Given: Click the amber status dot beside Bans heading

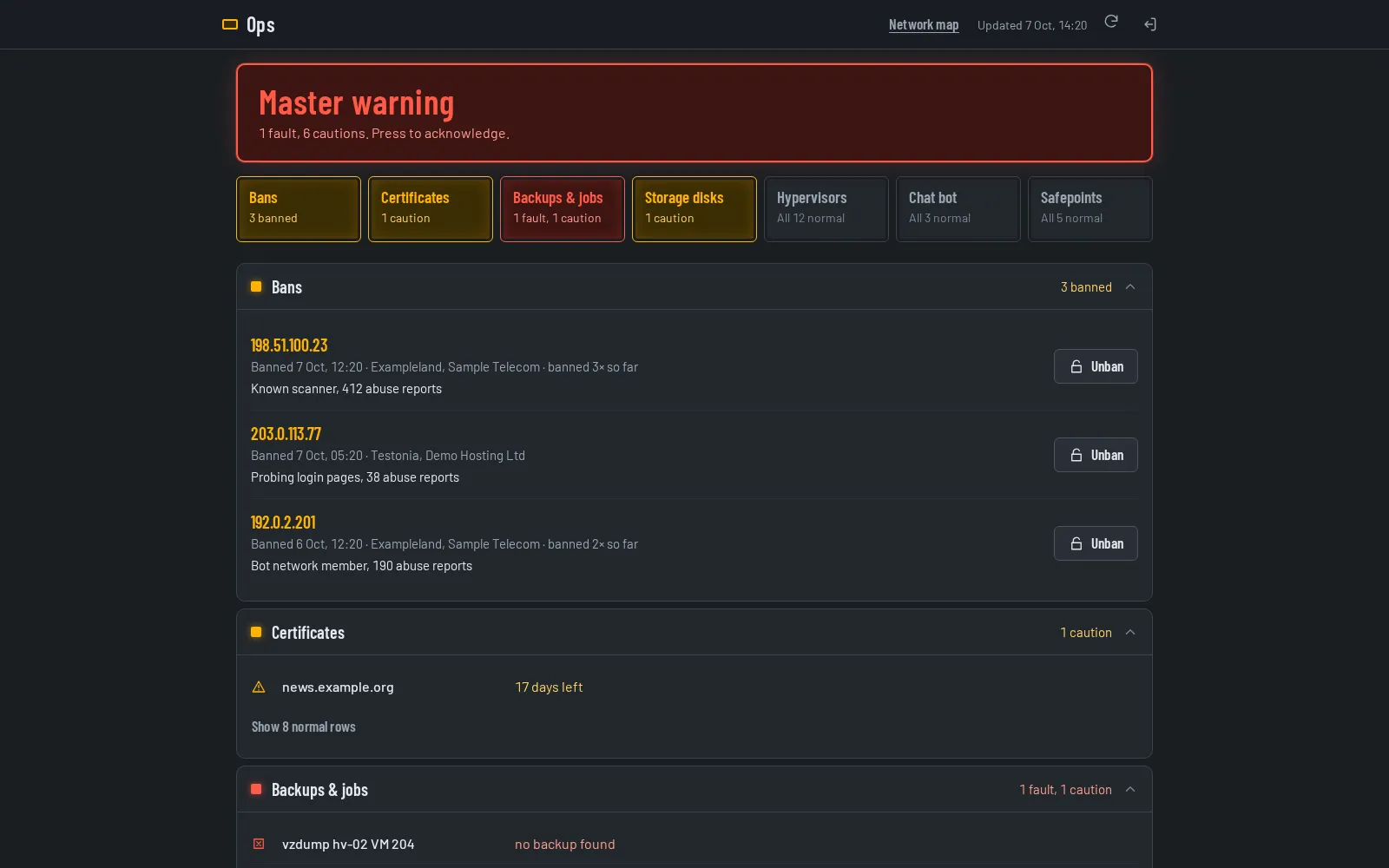Looking at the screenshot, I should [x=256, y=286].
